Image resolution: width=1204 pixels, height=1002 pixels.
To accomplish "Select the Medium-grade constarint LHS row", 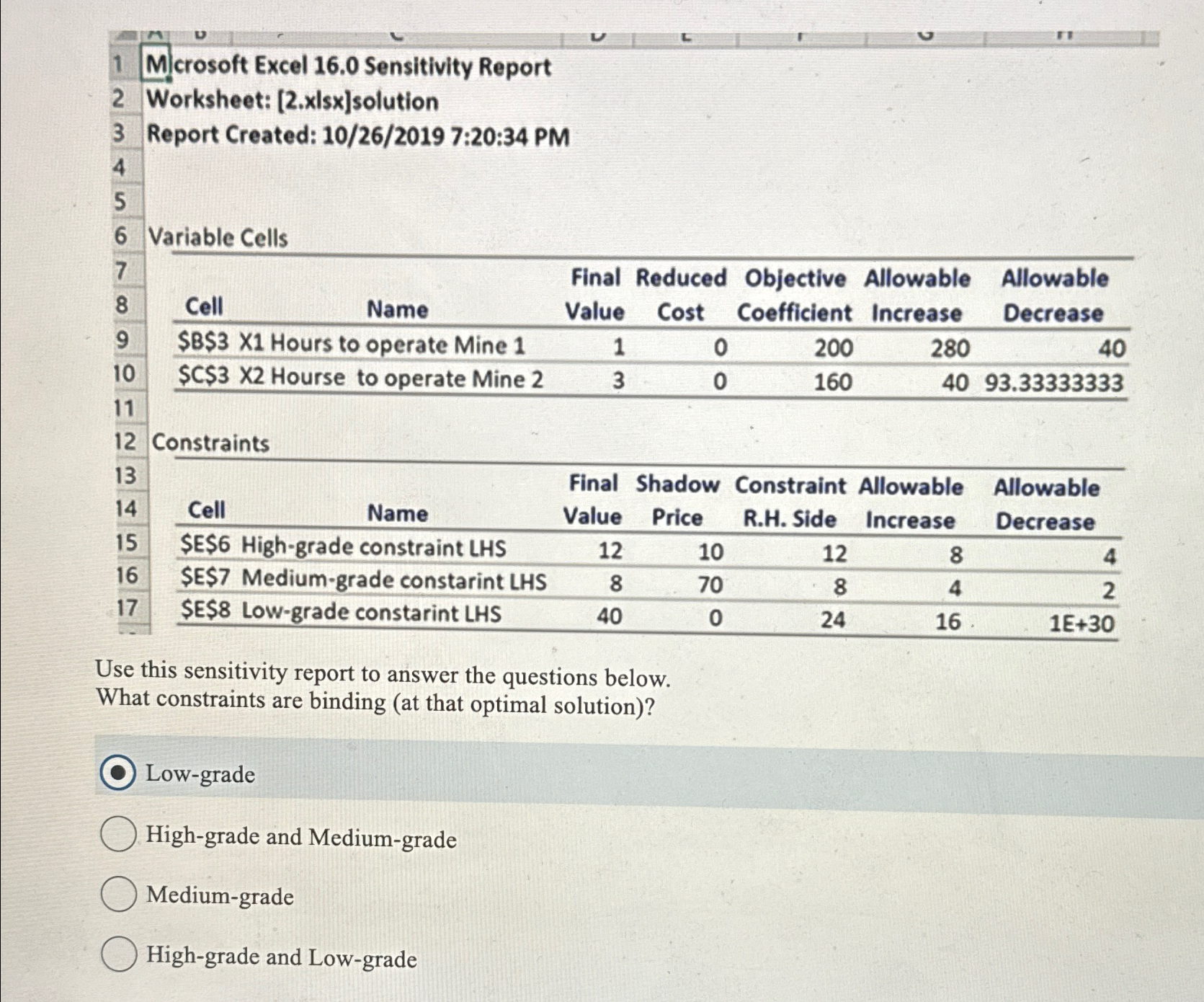I will pyautogui.click(x=359, y=581).
